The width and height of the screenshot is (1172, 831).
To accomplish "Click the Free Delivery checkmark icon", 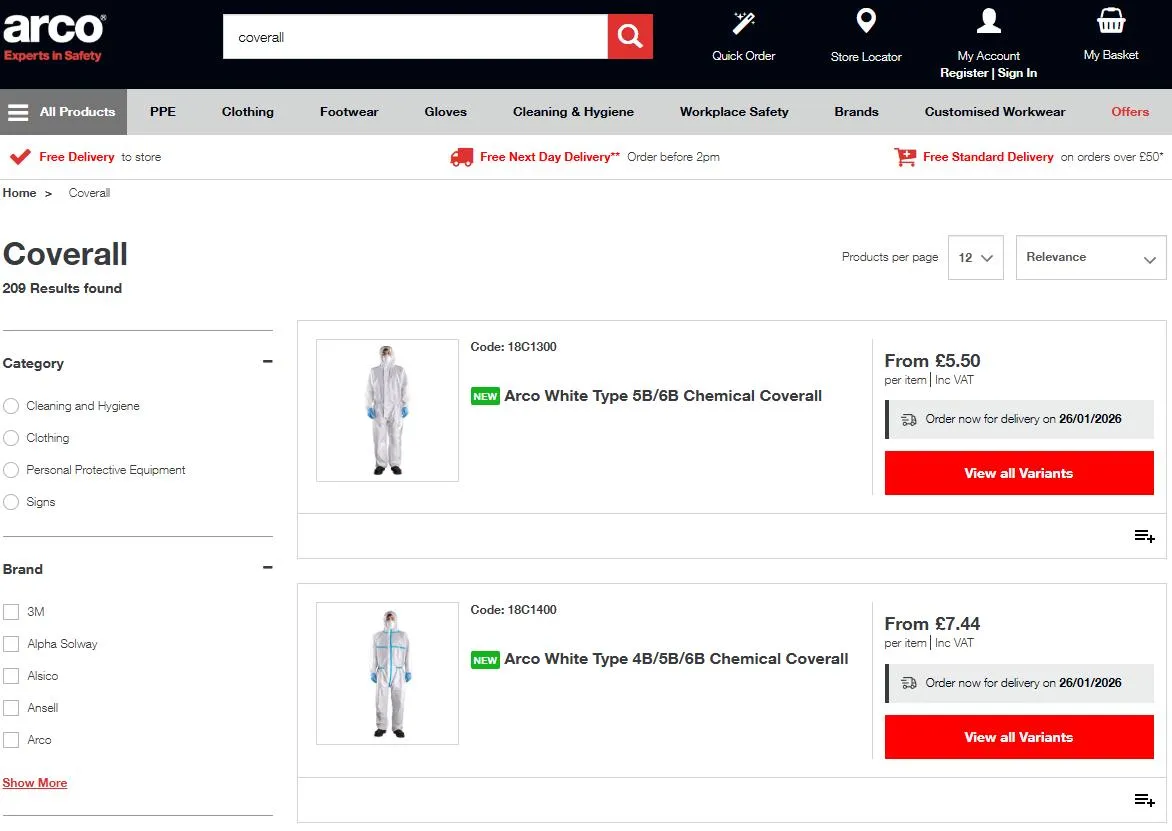I will tap(20, 157).
